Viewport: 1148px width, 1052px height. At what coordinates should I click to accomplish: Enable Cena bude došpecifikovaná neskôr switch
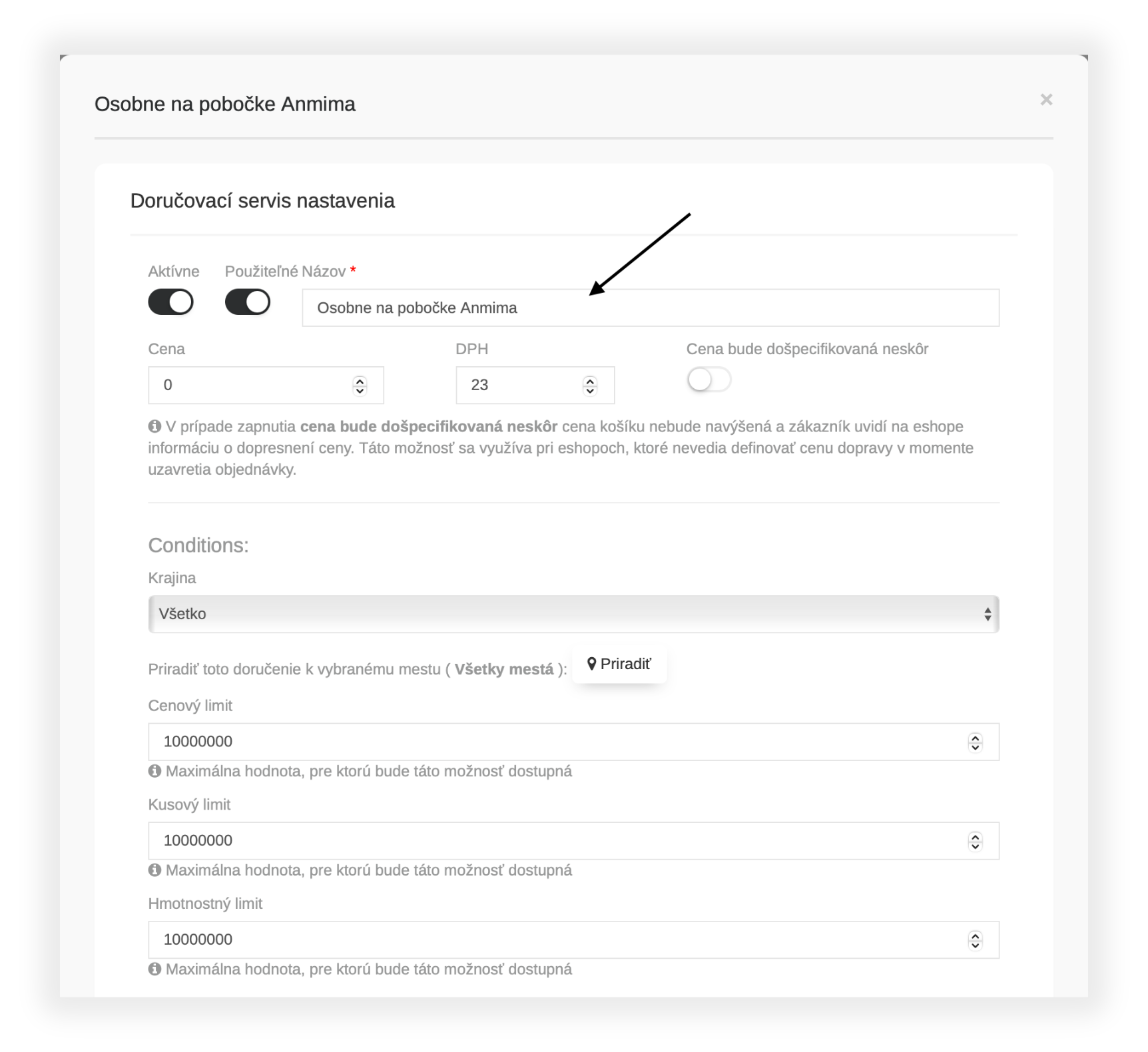pyautogui.click(x=709, y=380)
